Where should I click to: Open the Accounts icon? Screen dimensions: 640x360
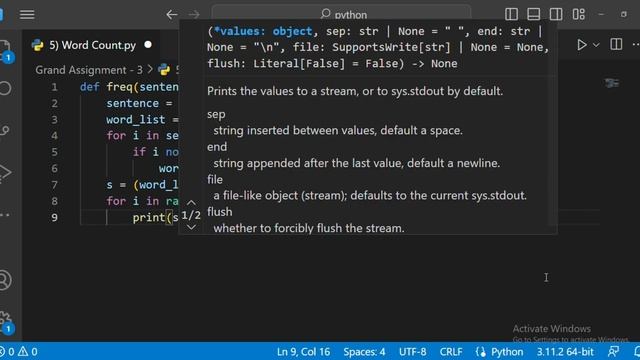click(x=5, y=280)
